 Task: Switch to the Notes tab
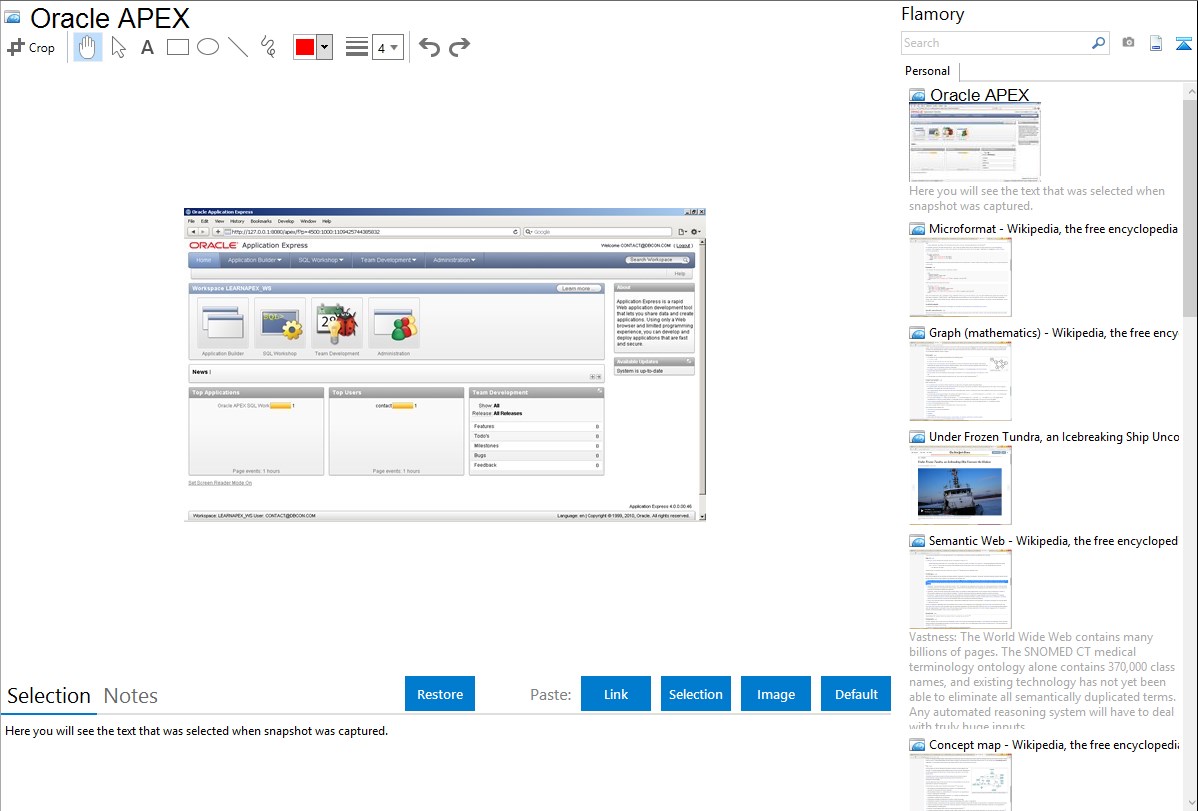pos(131,696)
